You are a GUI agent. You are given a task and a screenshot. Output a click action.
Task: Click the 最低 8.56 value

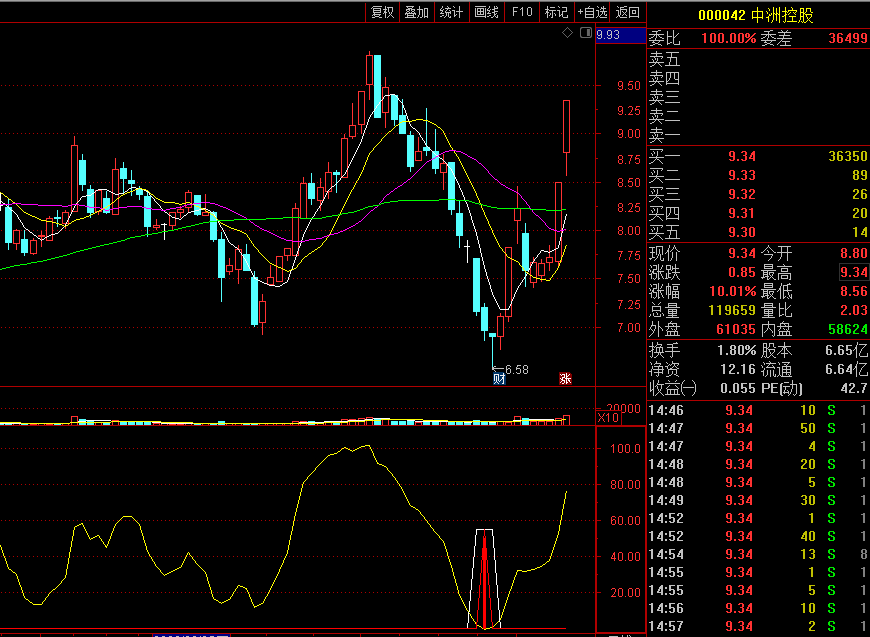pyautogui.click(x=853, y=291)
